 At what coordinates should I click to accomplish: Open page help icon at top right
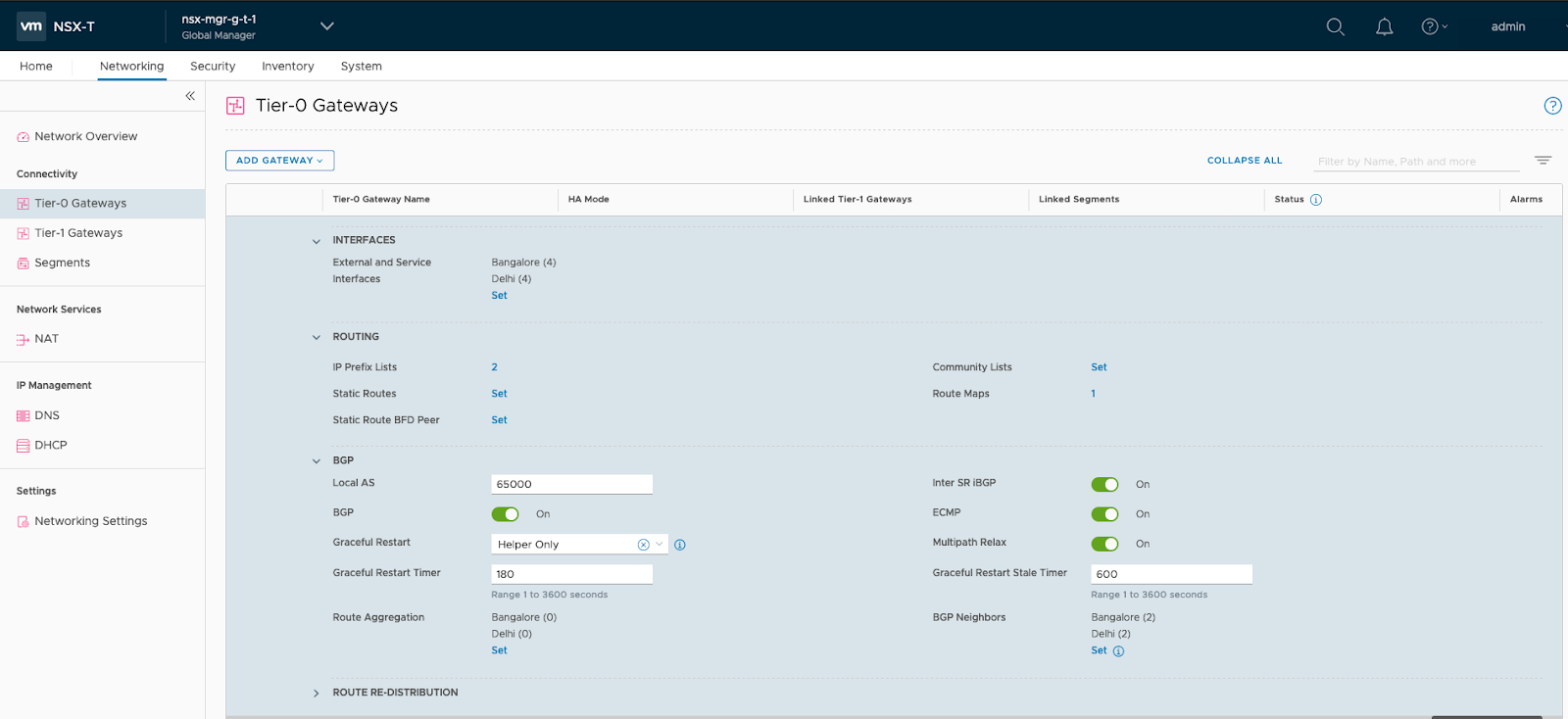click(x=1552, y=106)
